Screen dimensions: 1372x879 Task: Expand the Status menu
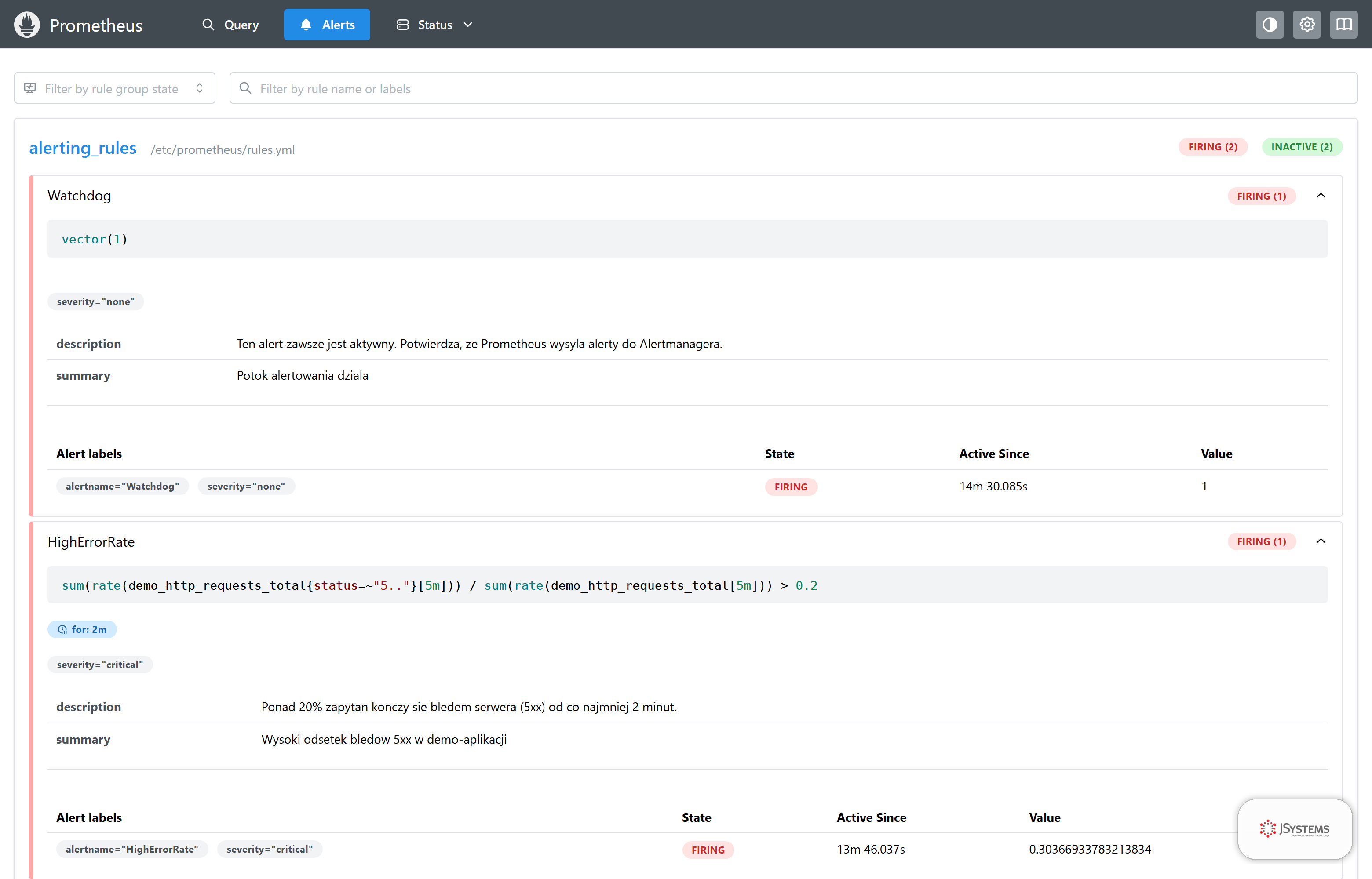[435, 25]
